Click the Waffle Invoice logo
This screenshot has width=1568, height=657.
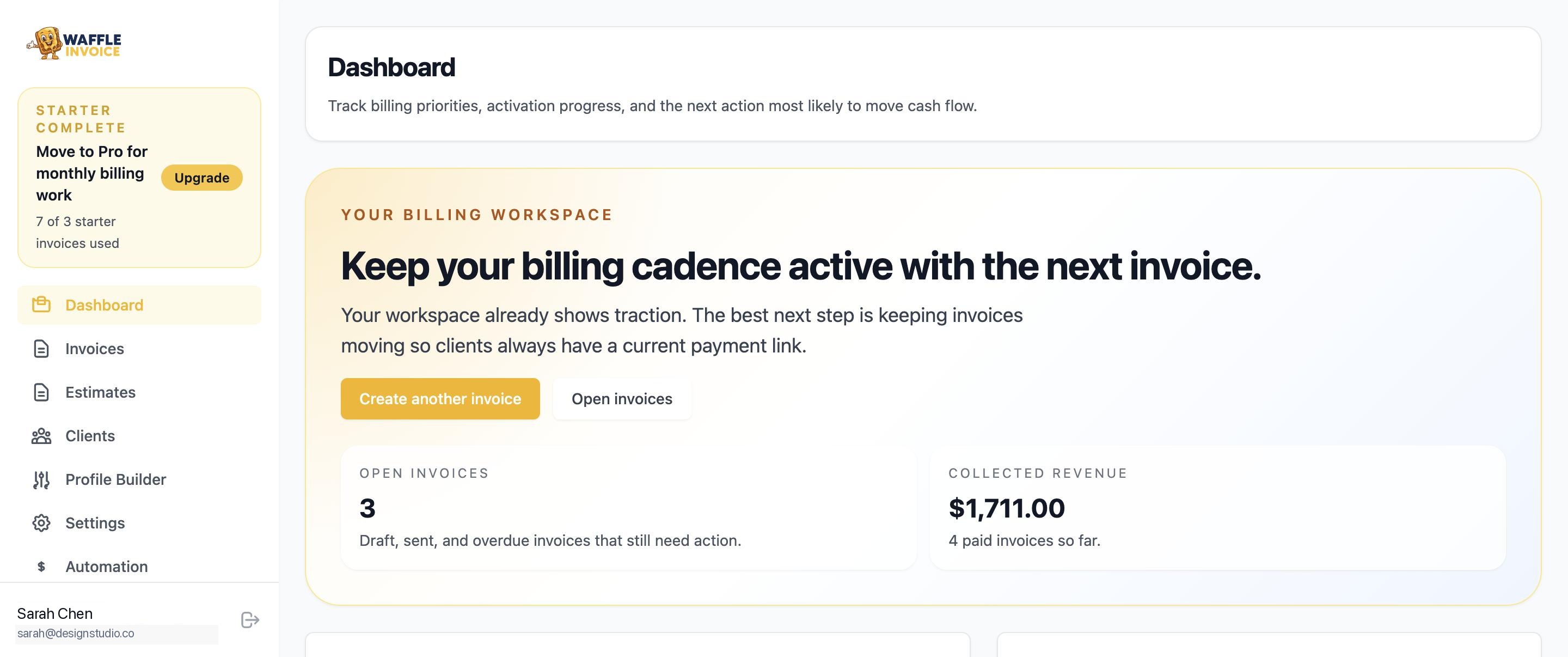73,44
